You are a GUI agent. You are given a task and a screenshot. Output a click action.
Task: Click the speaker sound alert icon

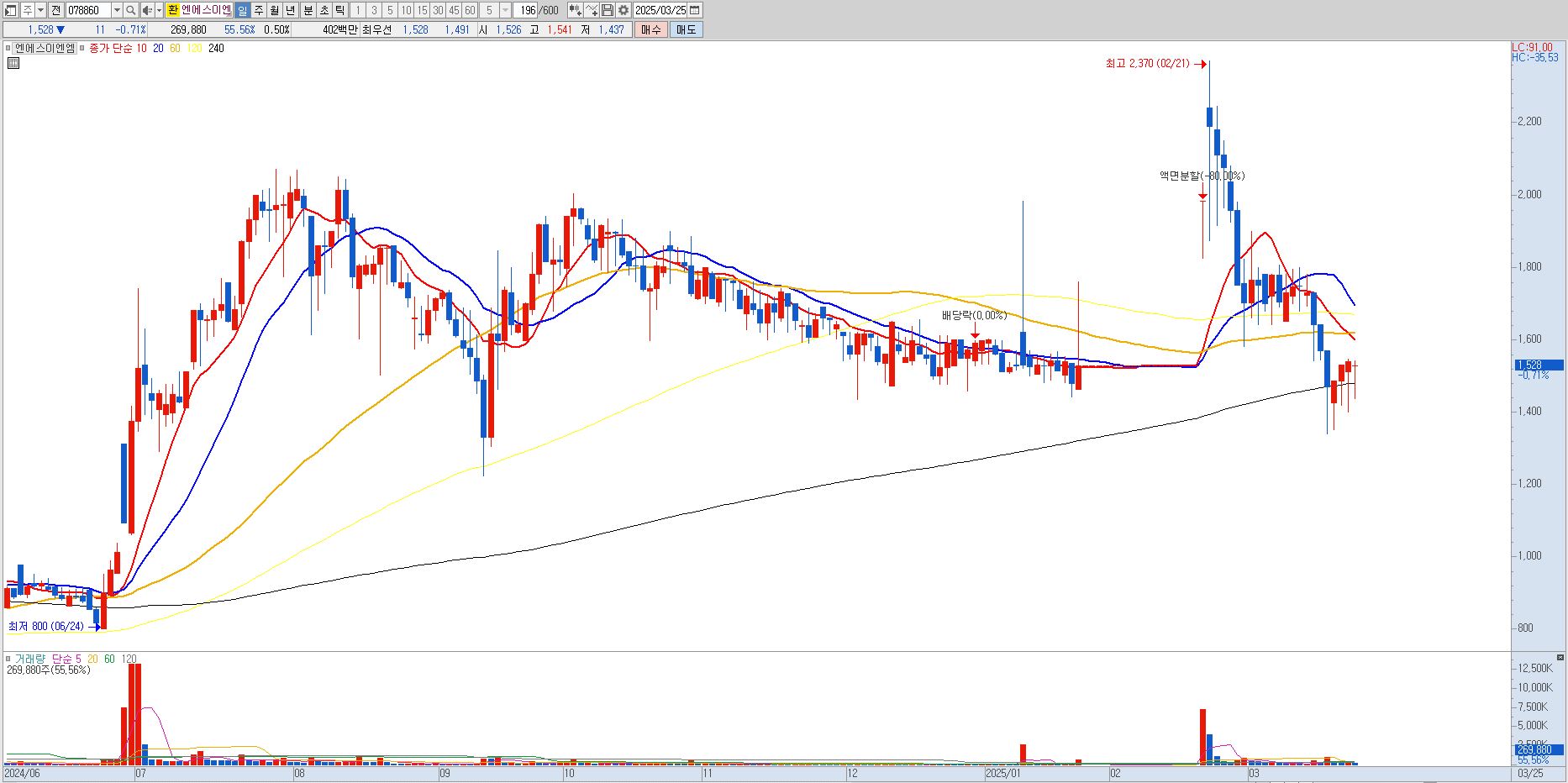[147, 10]
